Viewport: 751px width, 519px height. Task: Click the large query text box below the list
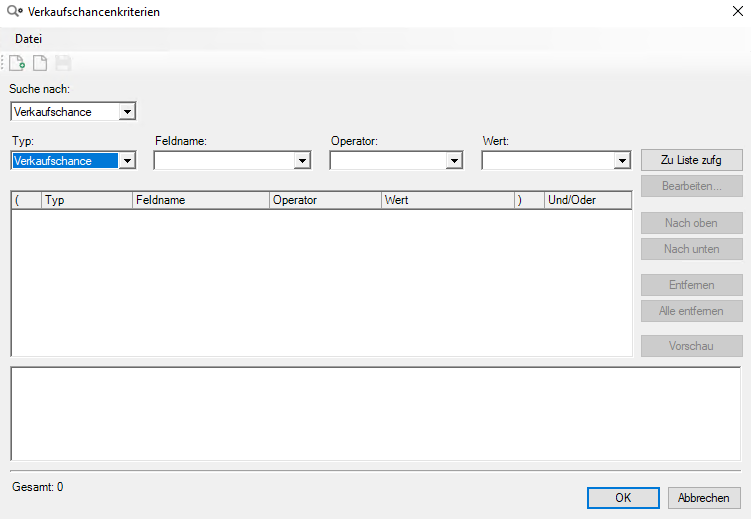[x=376, y=414]
